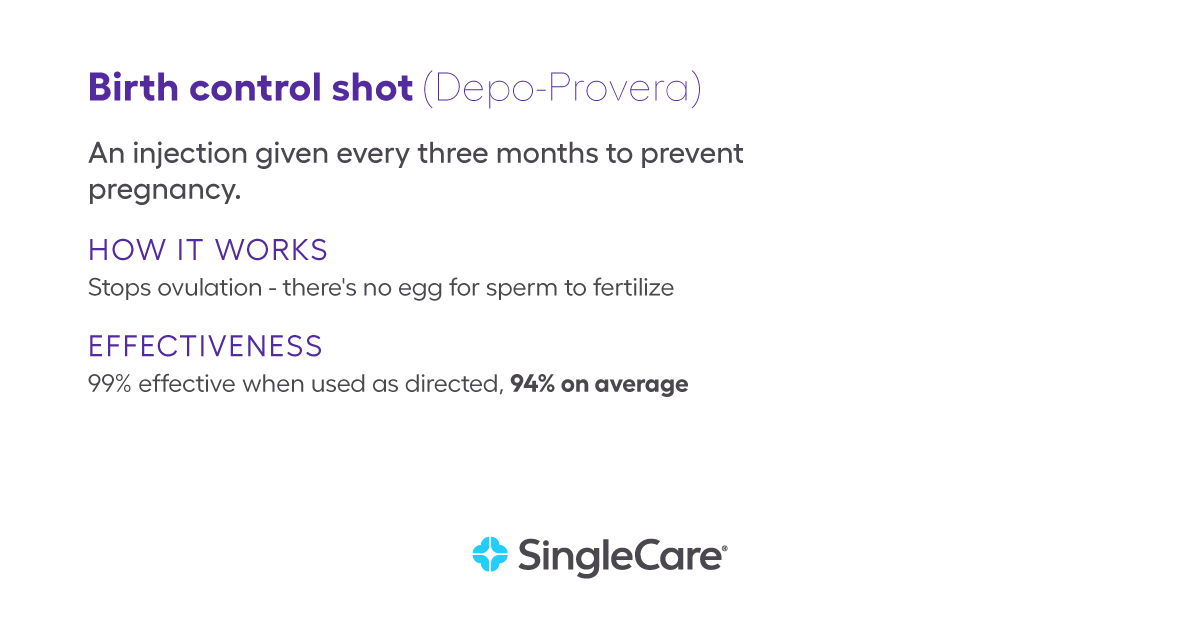
Task: Click the 'HOW IT WORKS' section heading
Action: click(208, 249)
